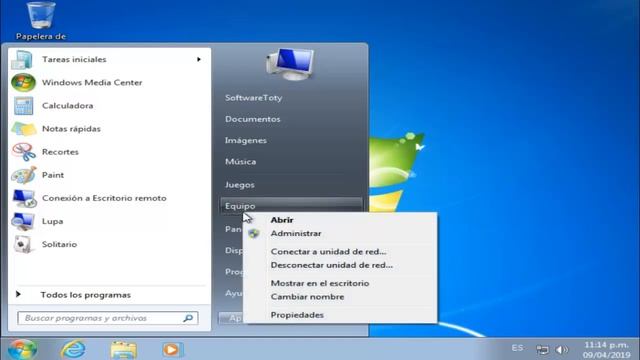640x360 pixels.
Task: Launch the Recortes scissors icon
Action: coord(24,152)
